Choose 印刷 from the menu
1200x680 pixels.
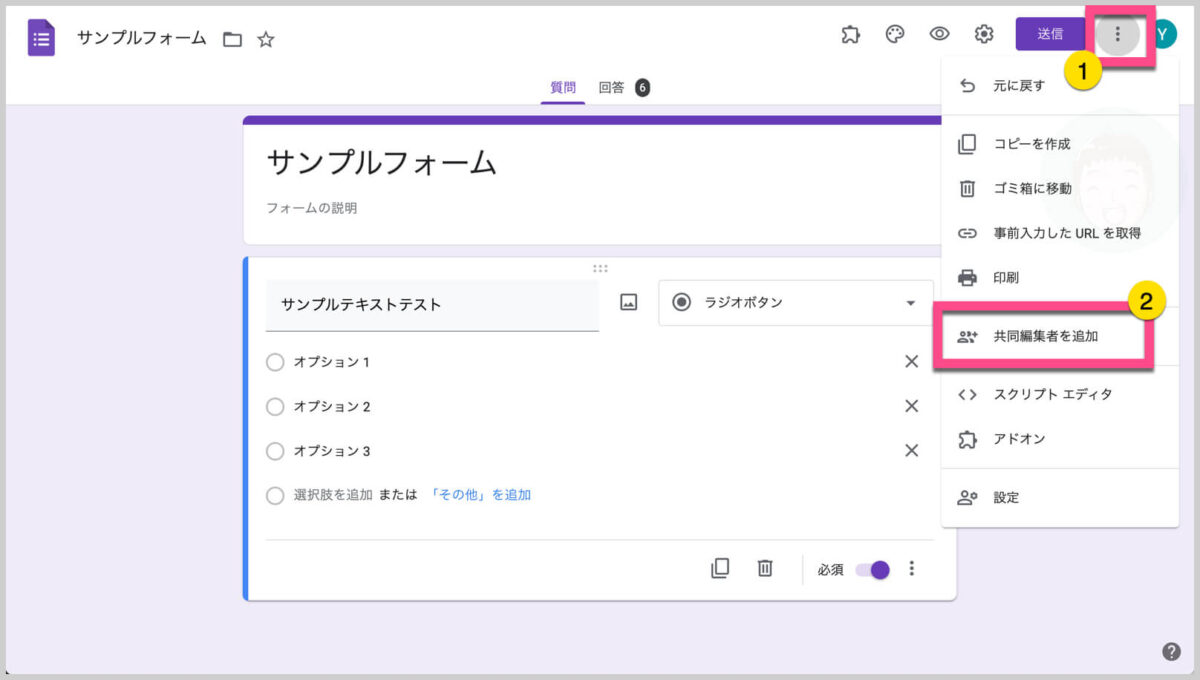[x=1060, y=277]
